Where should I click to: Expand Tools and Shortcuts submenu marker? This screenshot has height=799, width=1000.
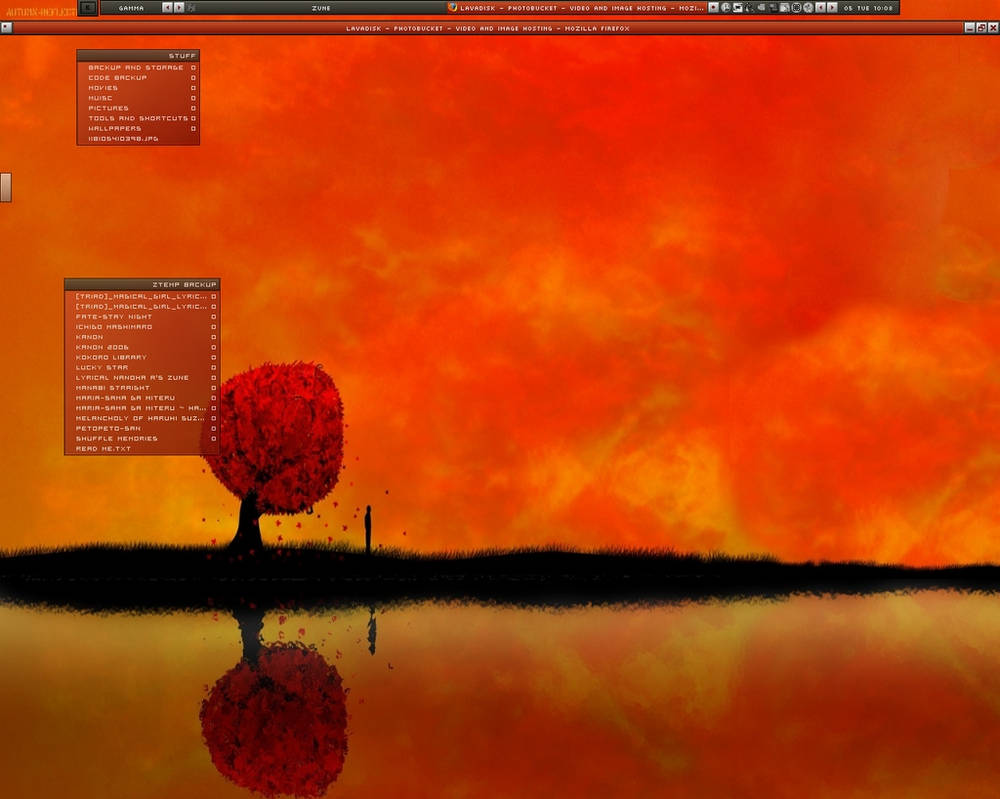(x=193, y=119)
